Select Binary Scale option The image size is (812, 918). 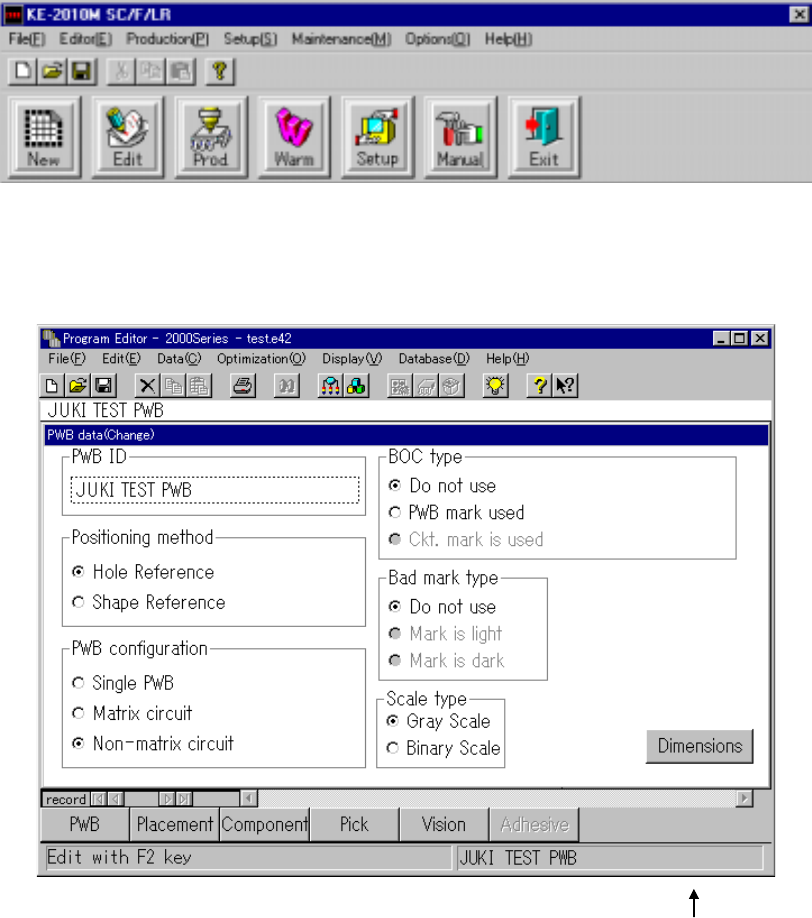tap(443, 748)
